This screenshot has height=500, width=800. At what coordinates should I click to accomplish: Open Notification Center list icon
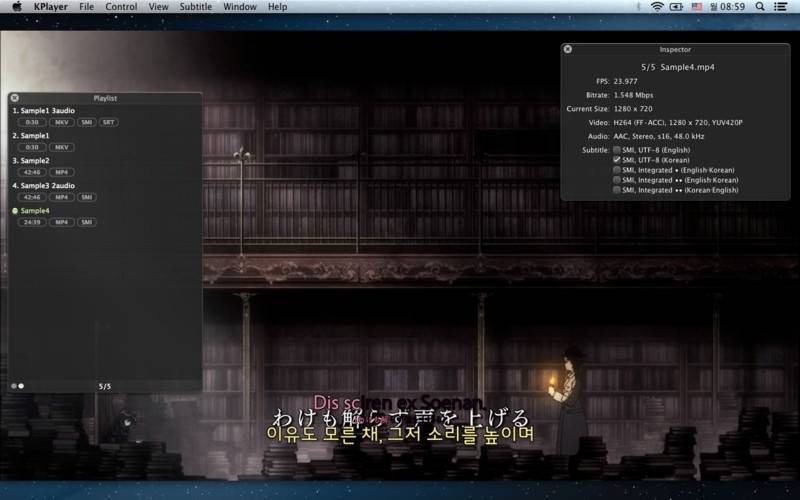780,7
